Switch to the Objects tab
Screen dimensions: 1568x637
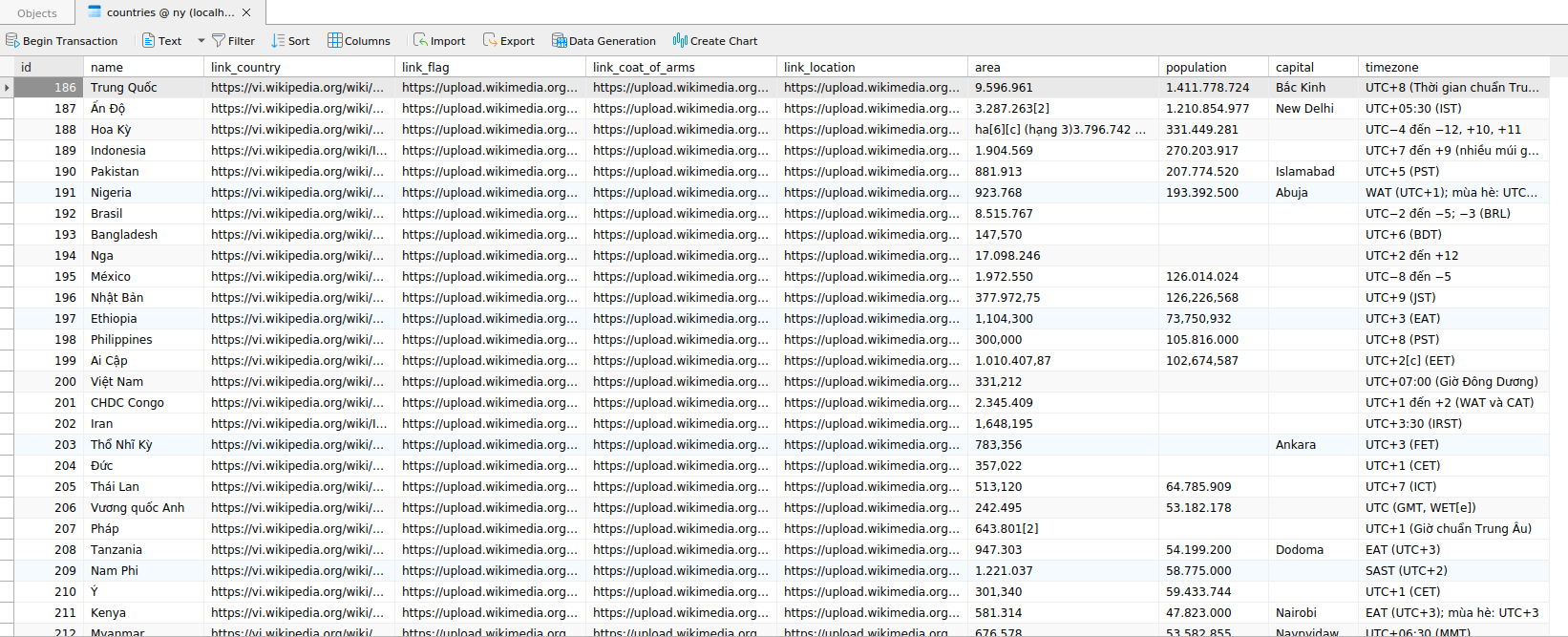point(37,12)
